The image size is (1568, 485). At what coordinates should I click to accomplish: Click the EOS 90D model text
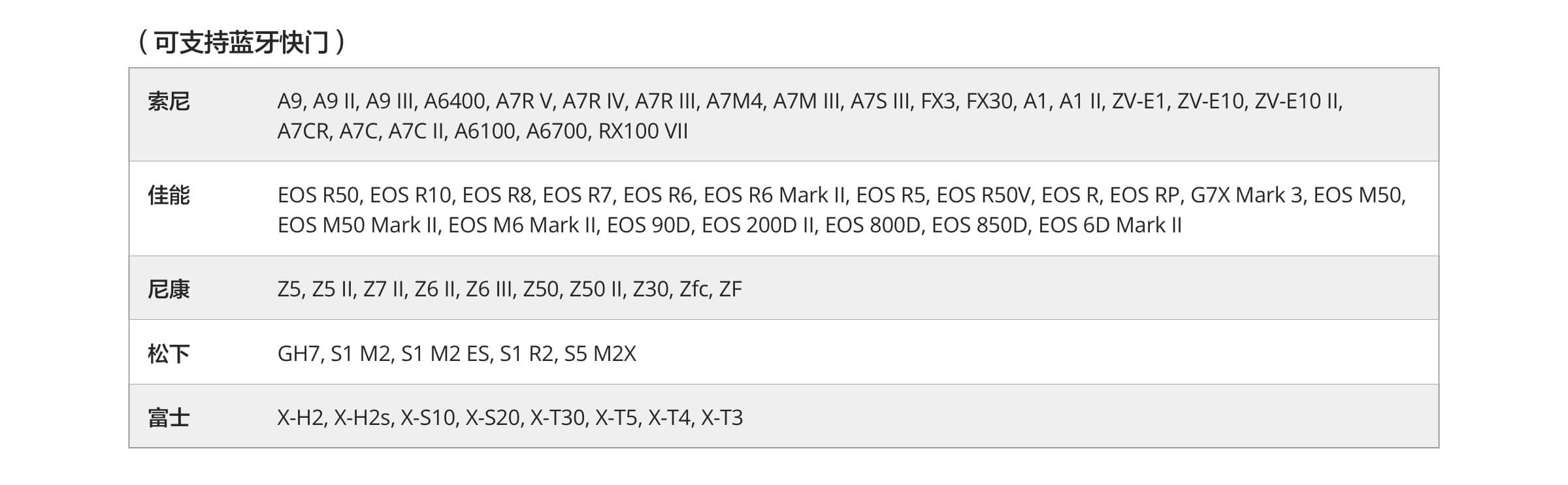[649, 225]
